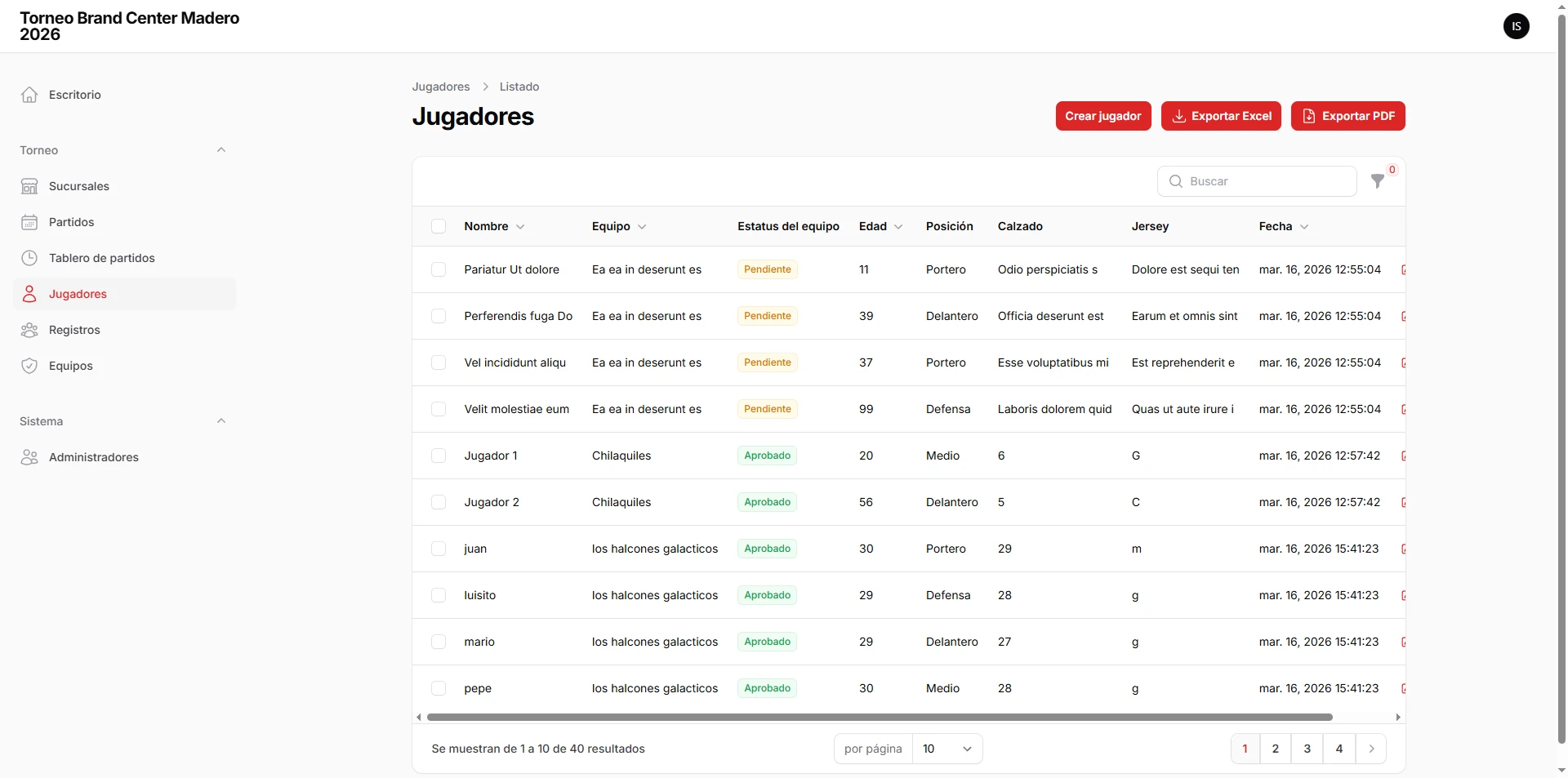Click the red action icon on pepe row
Viewport: 1568px width, 778px height.
[x=1403, y=688]
